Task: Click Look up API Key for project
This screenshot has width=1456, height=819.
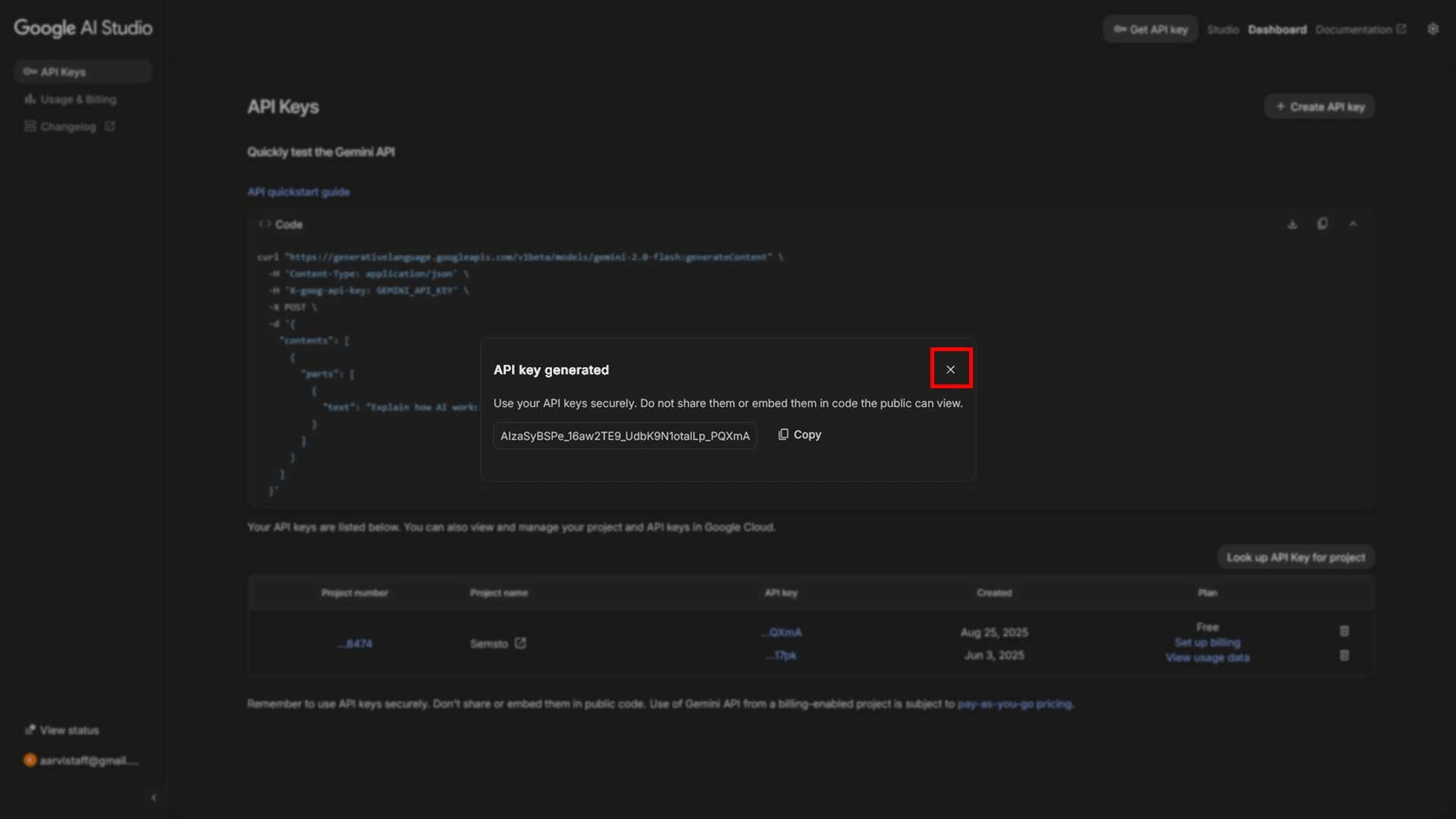Action: coord(1296,557)
